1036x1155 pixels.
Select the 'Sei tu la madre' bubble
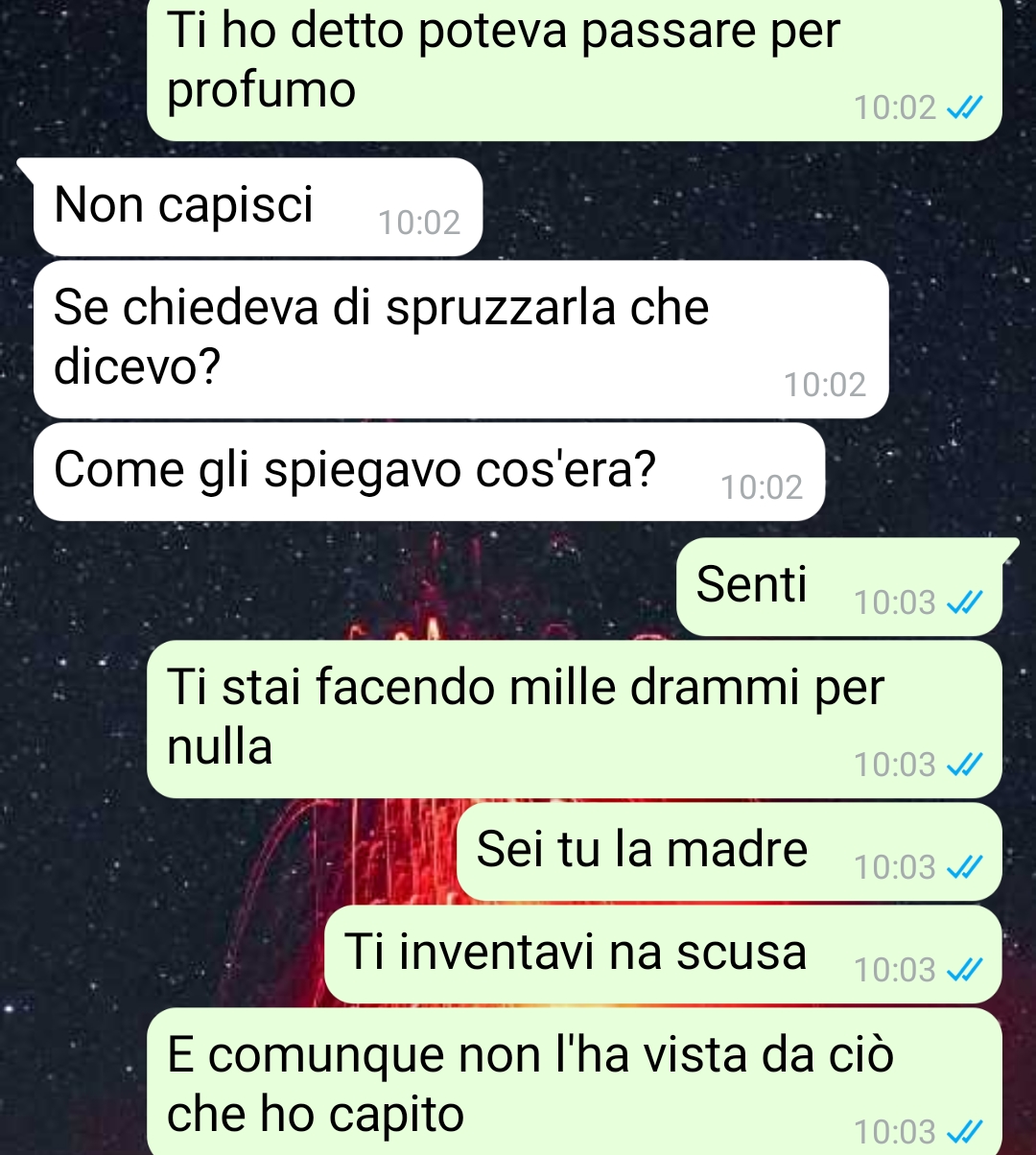click(x=728, y=852)
